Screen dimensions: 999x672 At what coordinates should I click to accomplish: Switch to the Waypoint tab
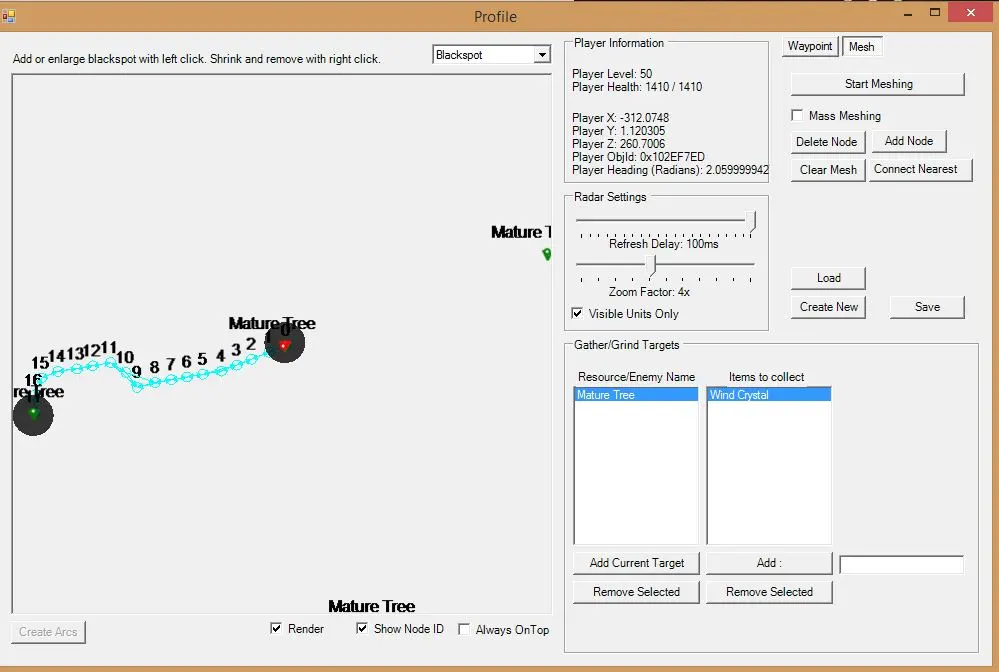tap(809, 47)
